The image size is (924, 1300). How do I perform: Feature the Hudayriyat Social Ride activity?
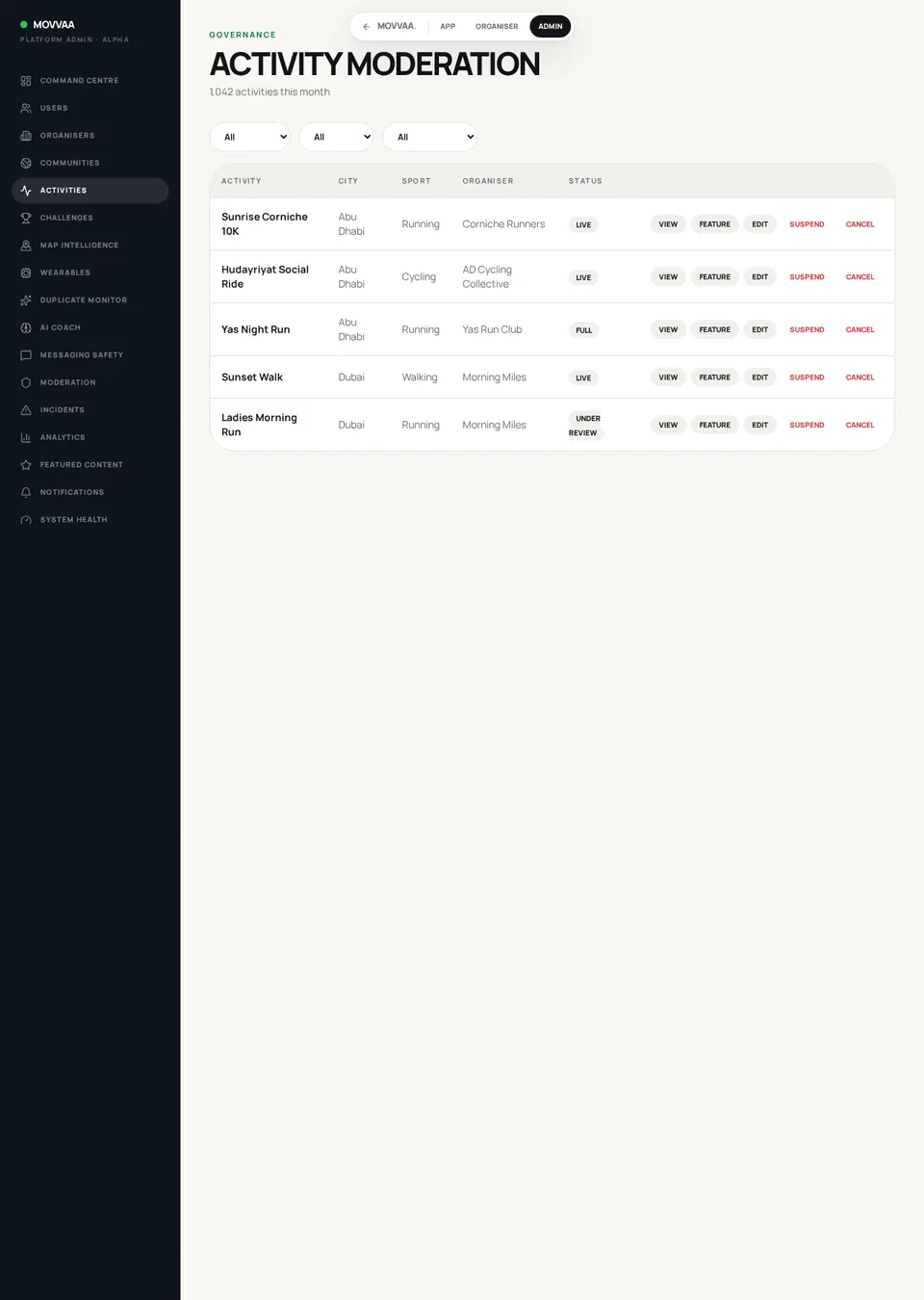pos(714,277)
